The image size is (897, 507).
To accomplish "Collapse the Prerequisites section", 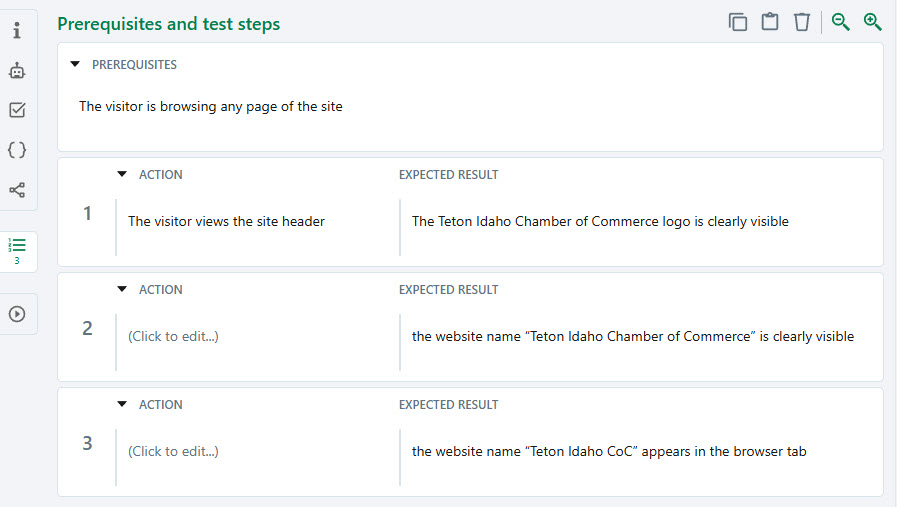I will tap(75, 65).
